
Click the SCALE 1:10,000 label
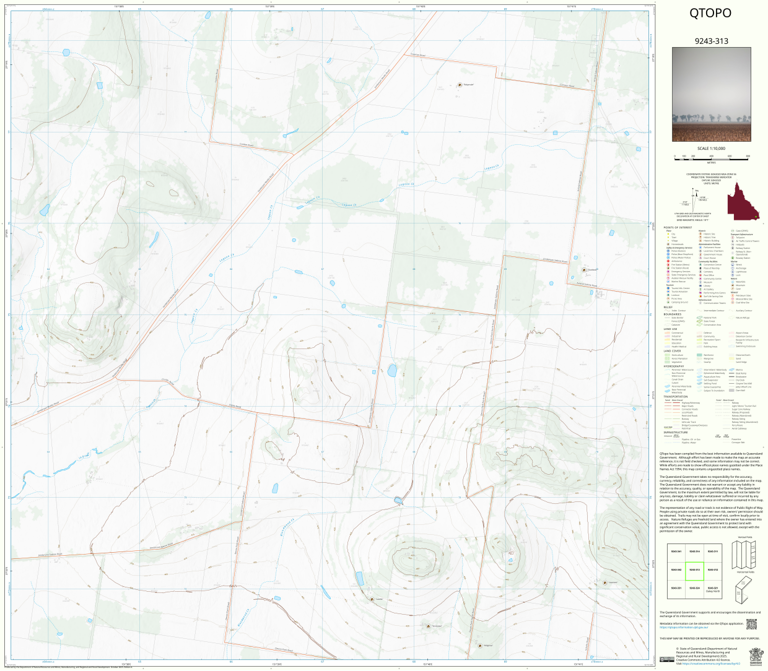tap(711, 148)
